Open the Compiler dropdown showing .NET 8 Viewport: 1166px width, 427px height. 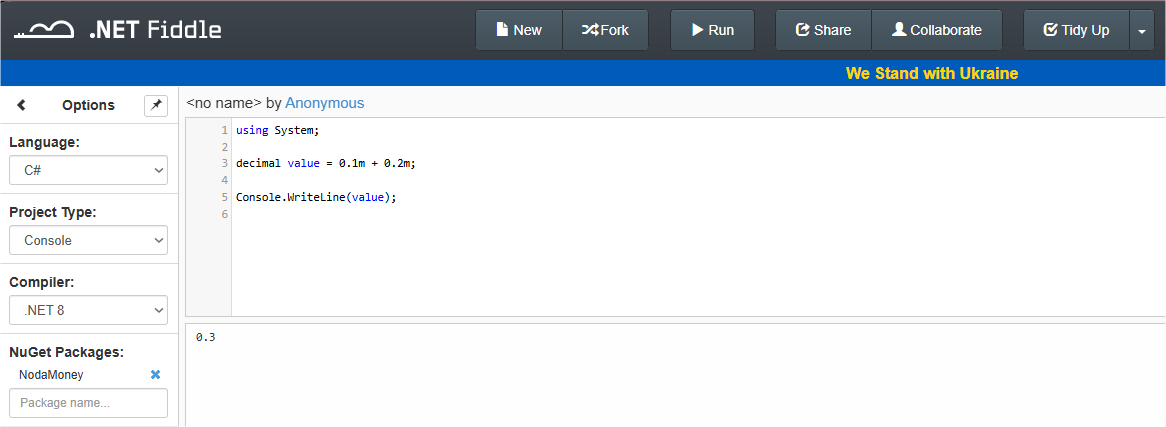point(88,310)
